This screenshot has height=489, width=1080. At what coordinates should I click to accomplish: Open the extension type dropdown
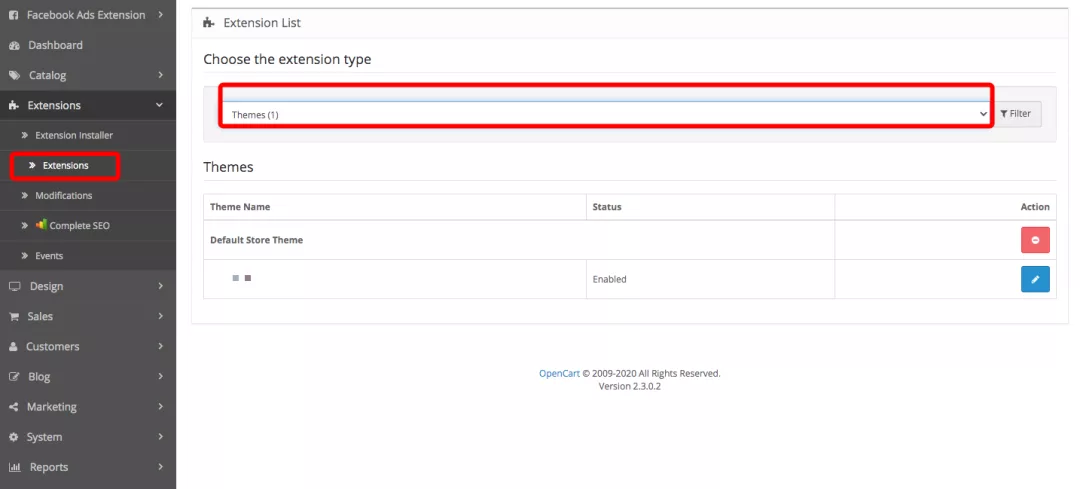coord(606,114)
